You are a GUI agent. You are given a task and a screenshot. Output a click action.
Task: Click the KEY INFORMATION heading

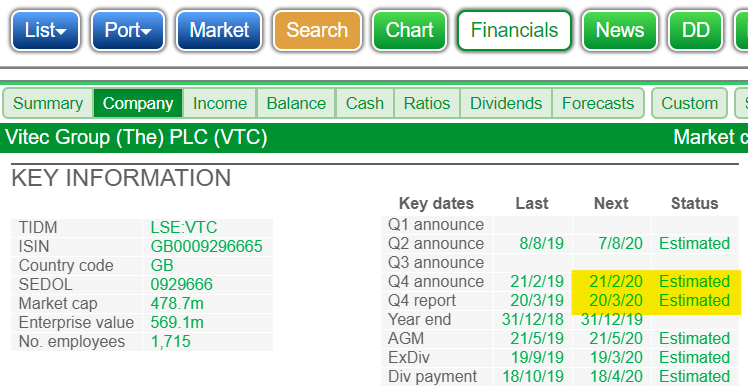[121, 178]
